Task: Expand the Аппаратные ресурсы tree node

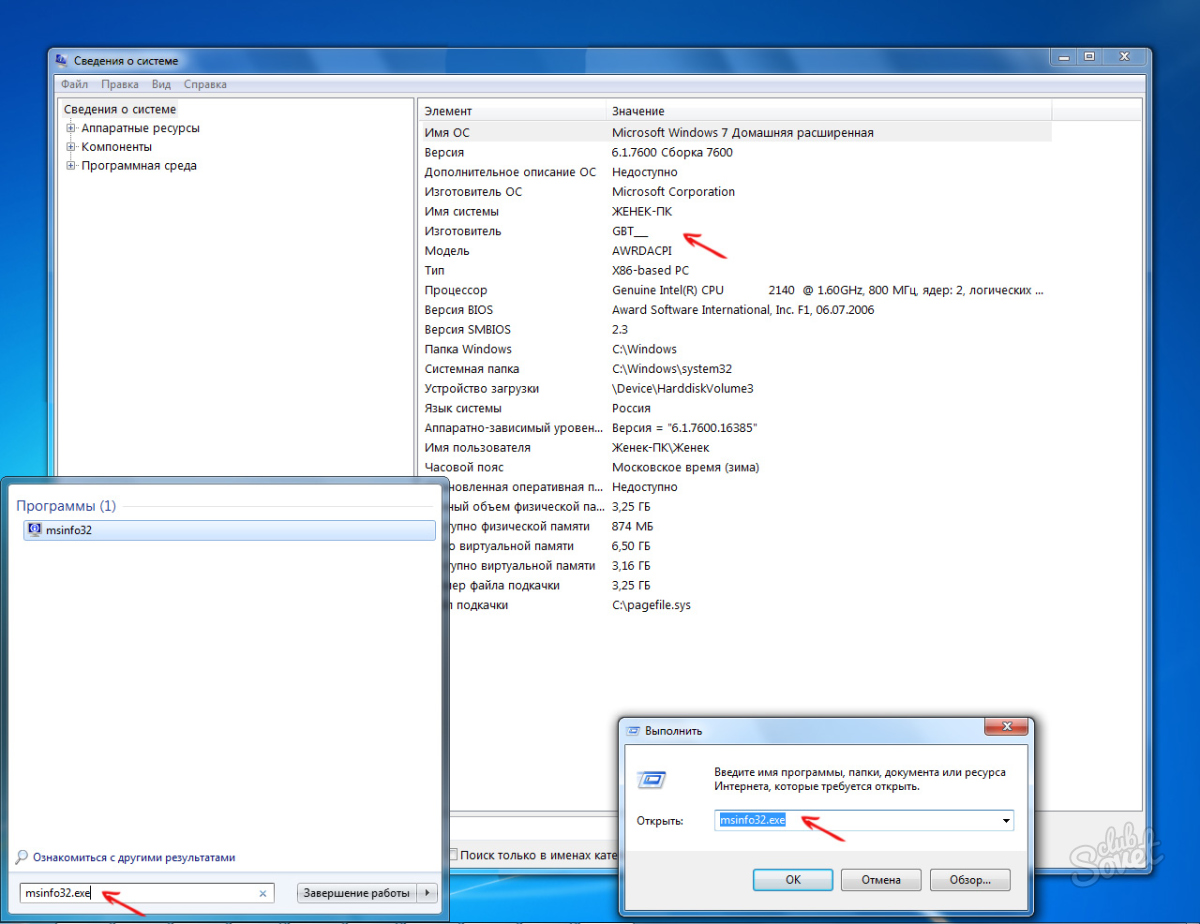Action: pyautogui.click(x=70, y=127)
